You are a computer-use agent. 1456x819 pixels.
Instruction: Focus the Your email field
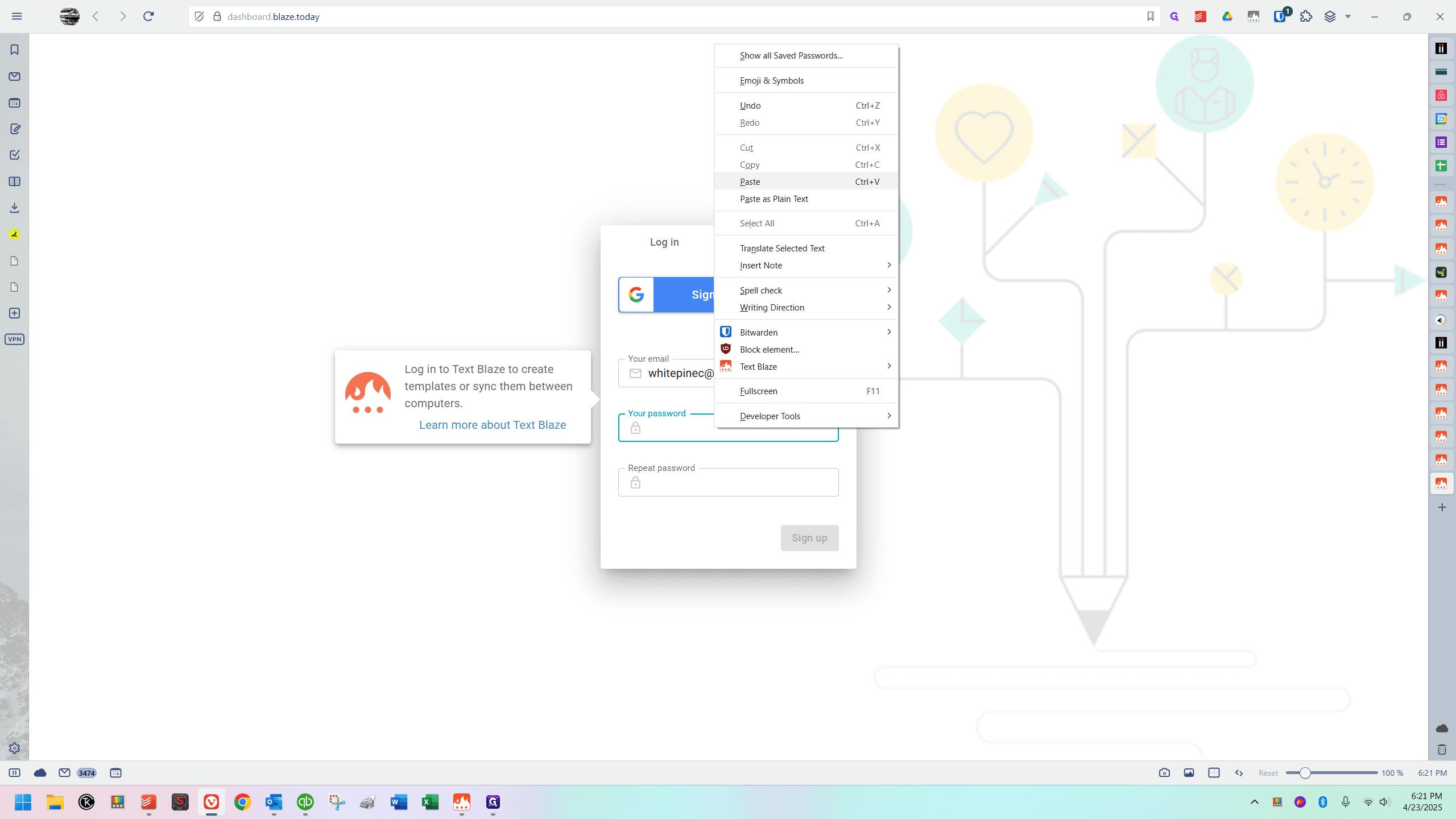point(667,373)
